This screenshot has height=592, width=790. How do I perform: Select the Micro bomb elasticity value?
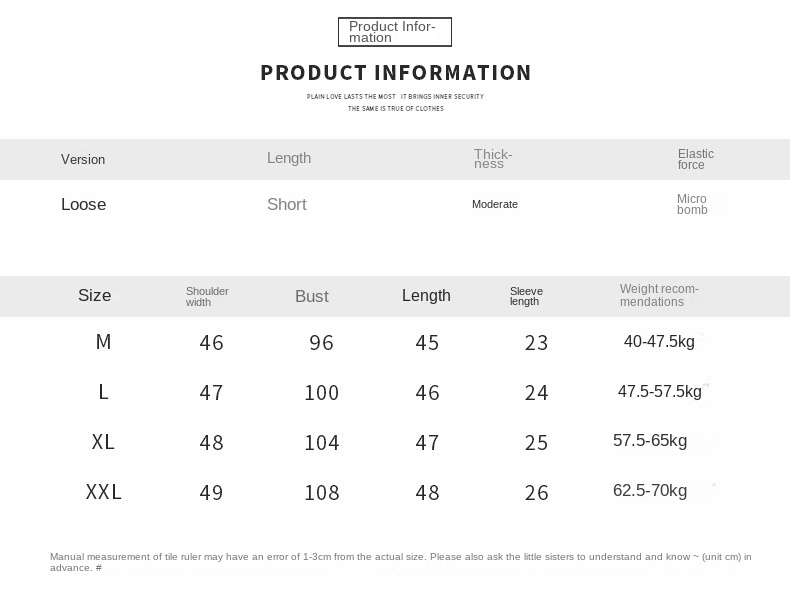coord(692,205)
